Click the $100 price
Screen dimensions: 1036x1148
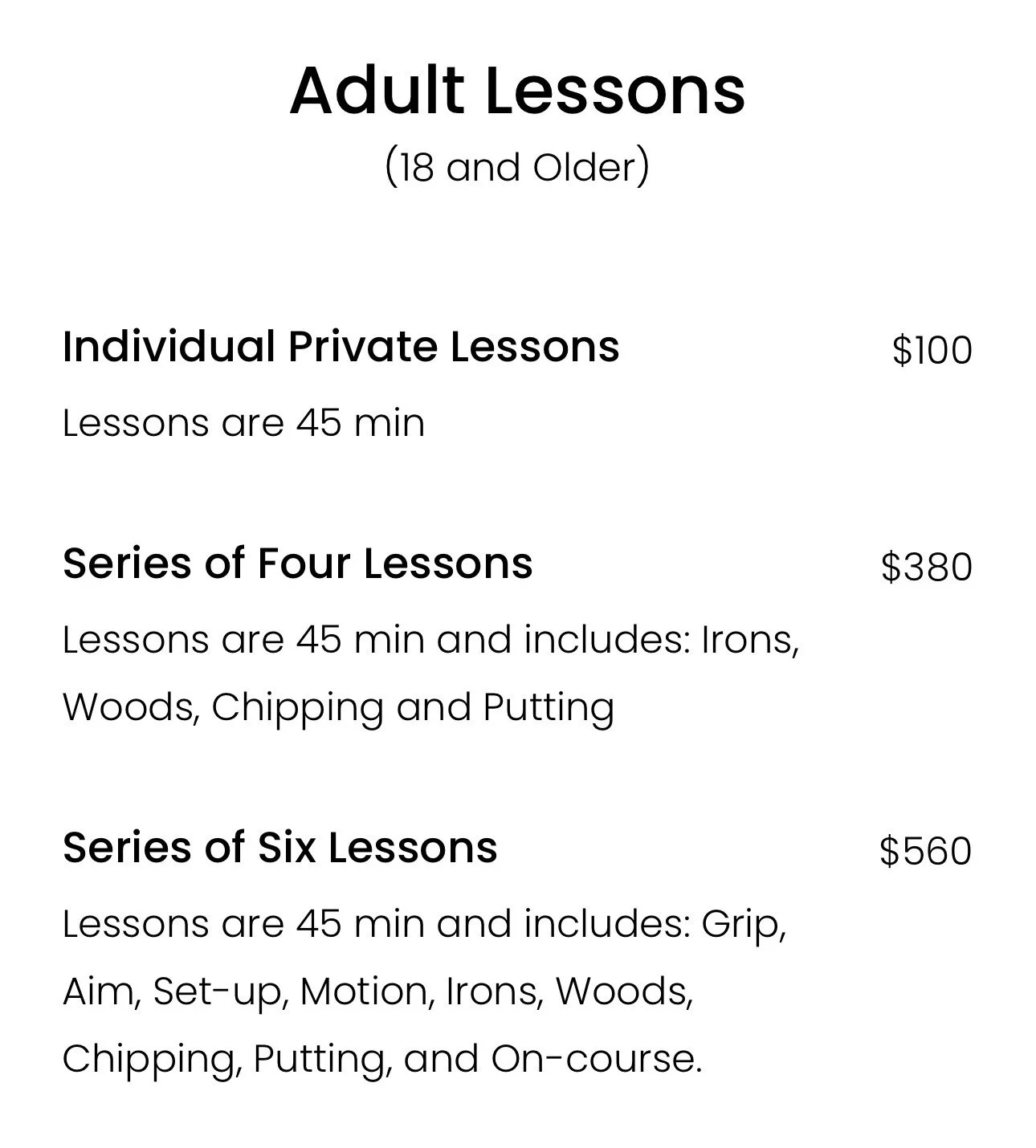coord(932,351)
